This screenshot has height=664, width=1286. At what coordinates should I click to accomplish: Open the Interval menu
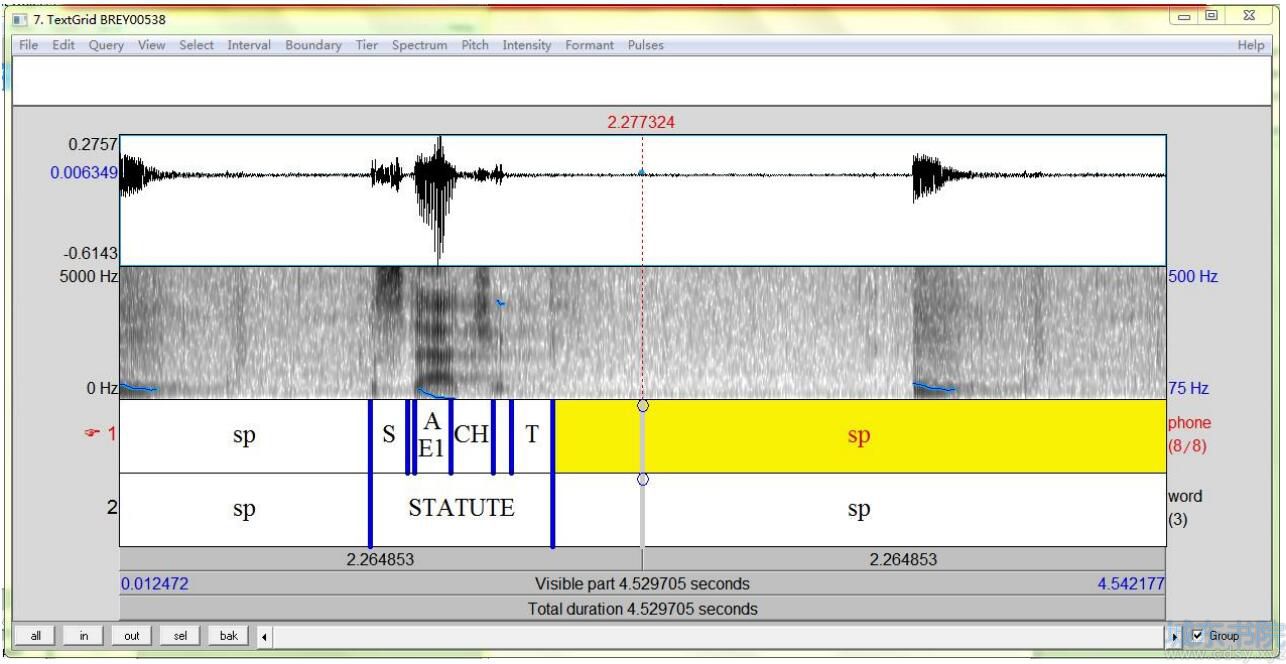[249, 45]
